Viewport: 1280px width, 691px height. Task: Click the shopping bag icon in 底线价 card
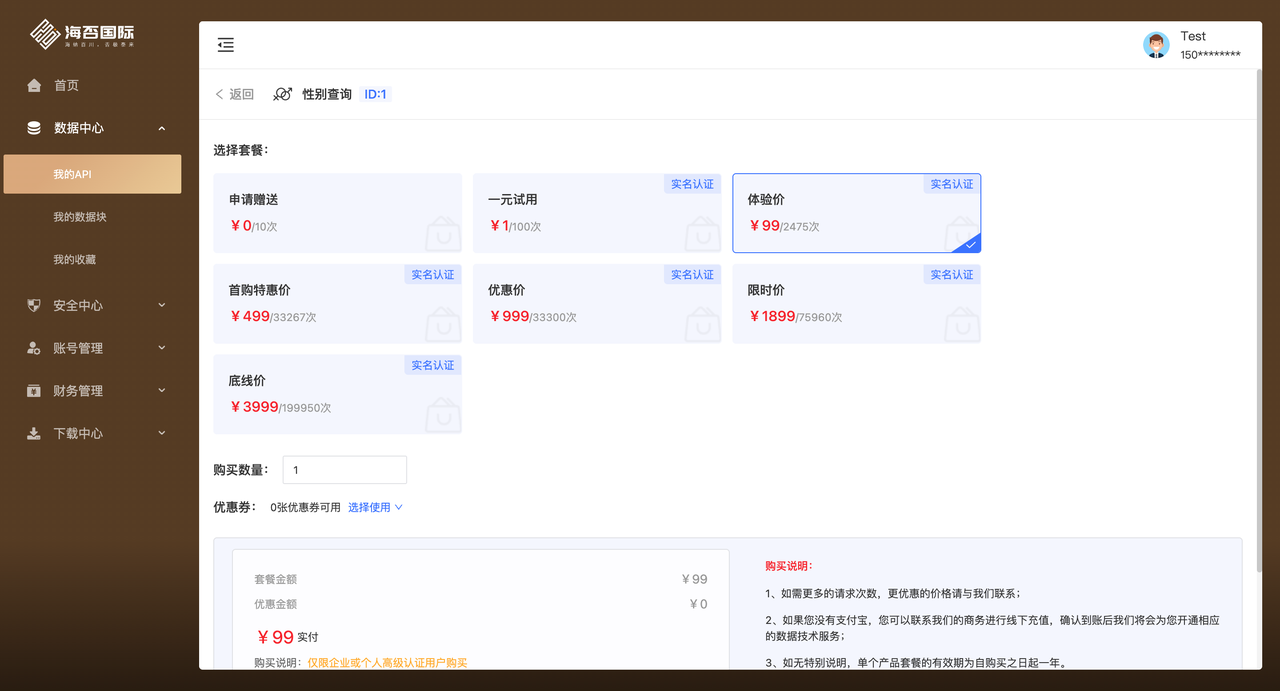pos(443,415)
